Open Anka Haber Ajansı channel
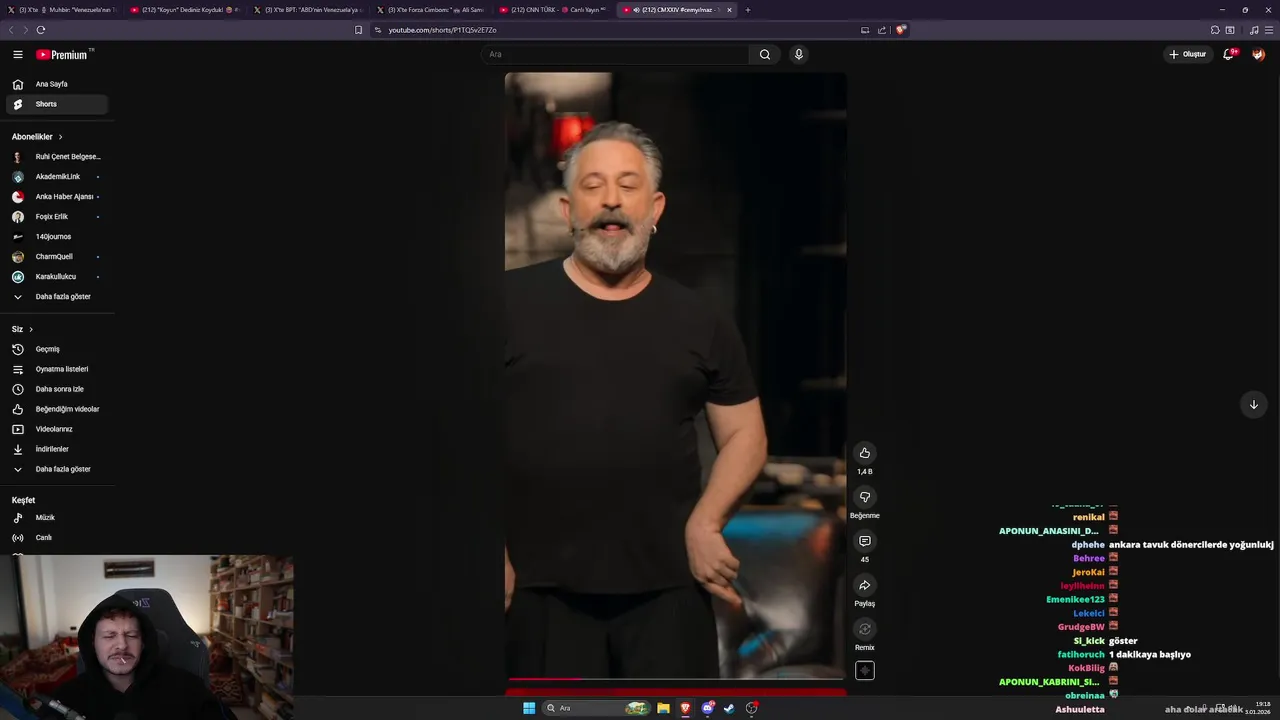The image size is (1280, 720). [x=57, y=197]
